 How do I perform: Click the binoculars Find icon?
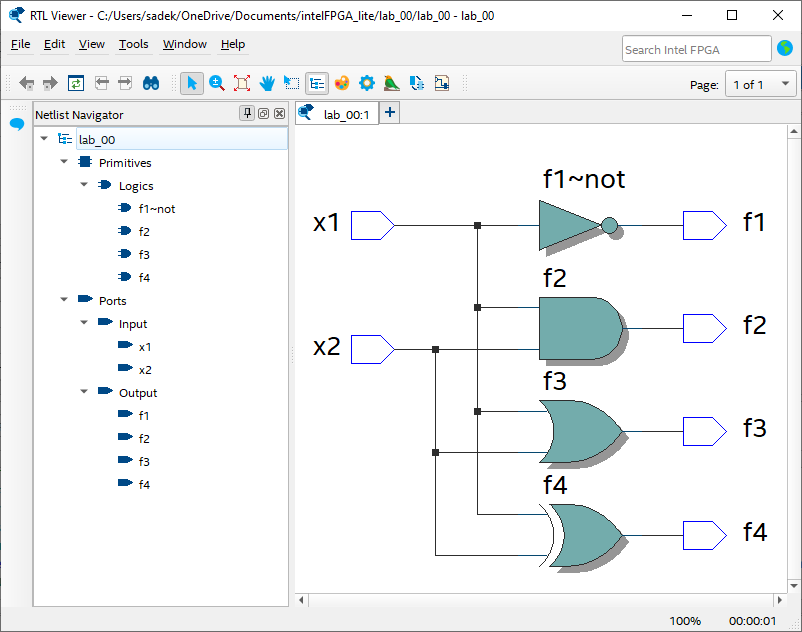(x=151, y=84)
